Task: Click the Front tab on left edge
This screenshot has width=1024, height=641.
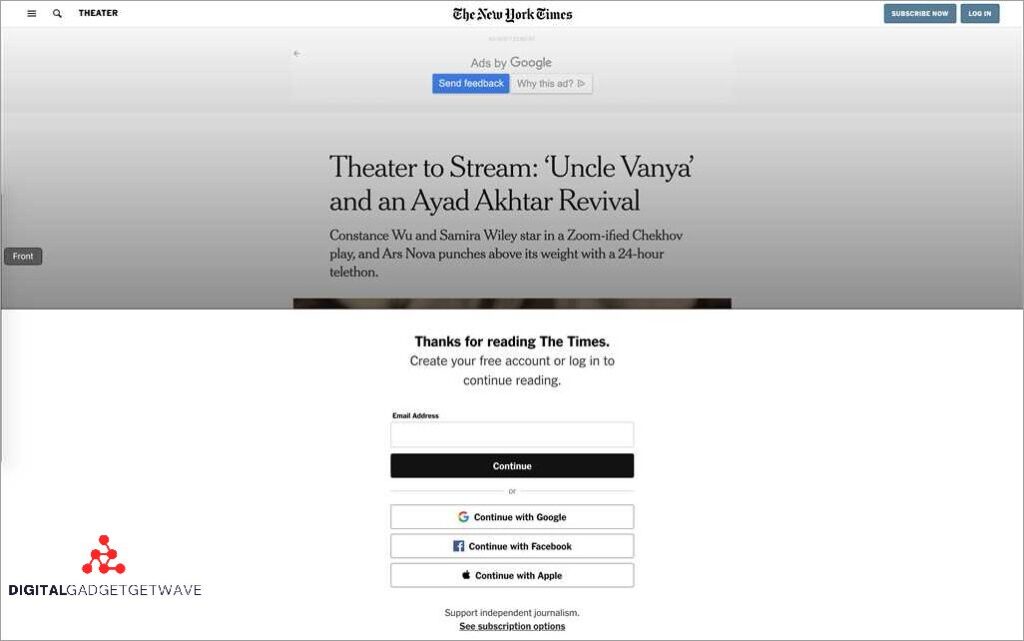Action: (x=23, y=257)
